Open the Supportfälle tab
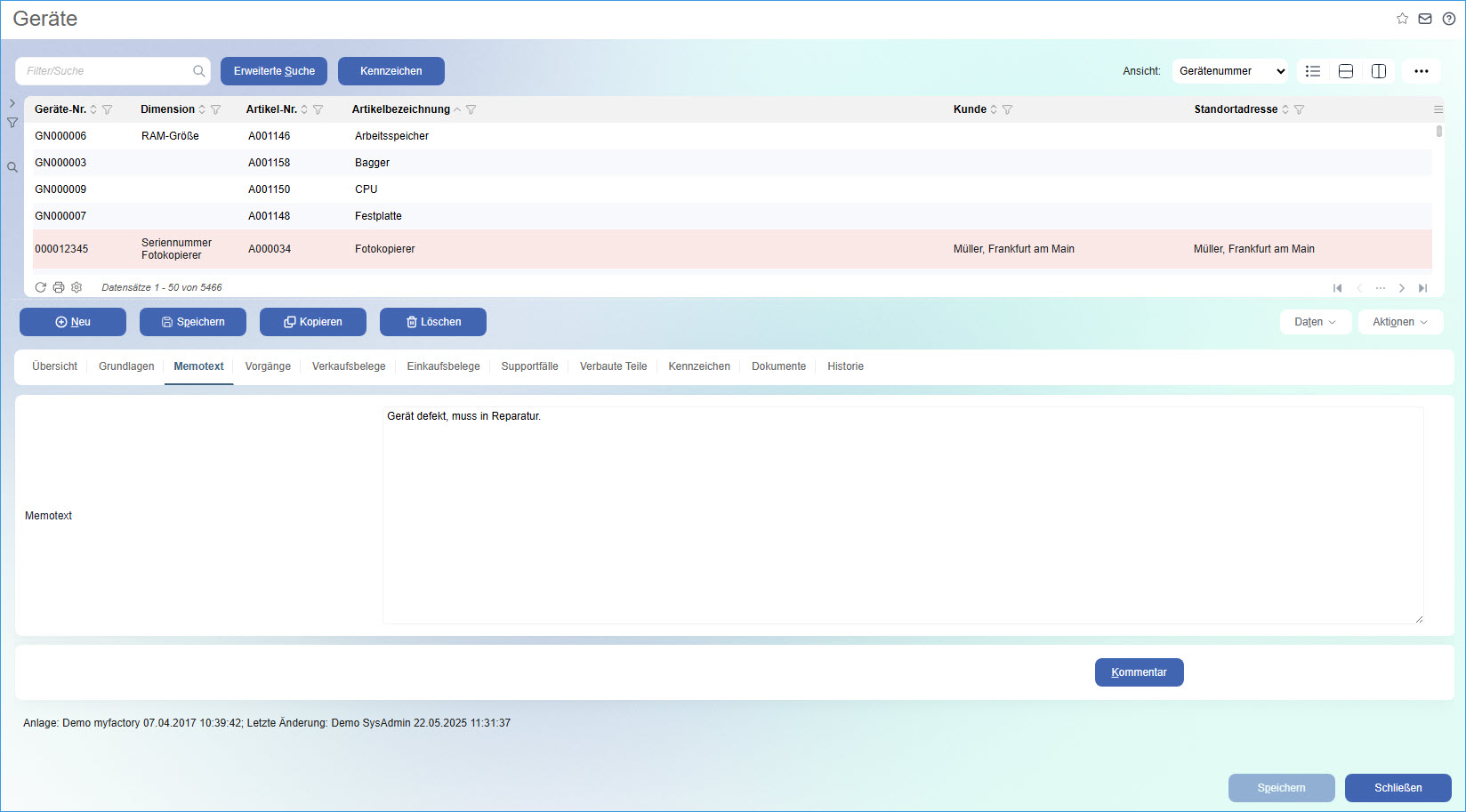The image size is (1466, 812). pos(529,366)
